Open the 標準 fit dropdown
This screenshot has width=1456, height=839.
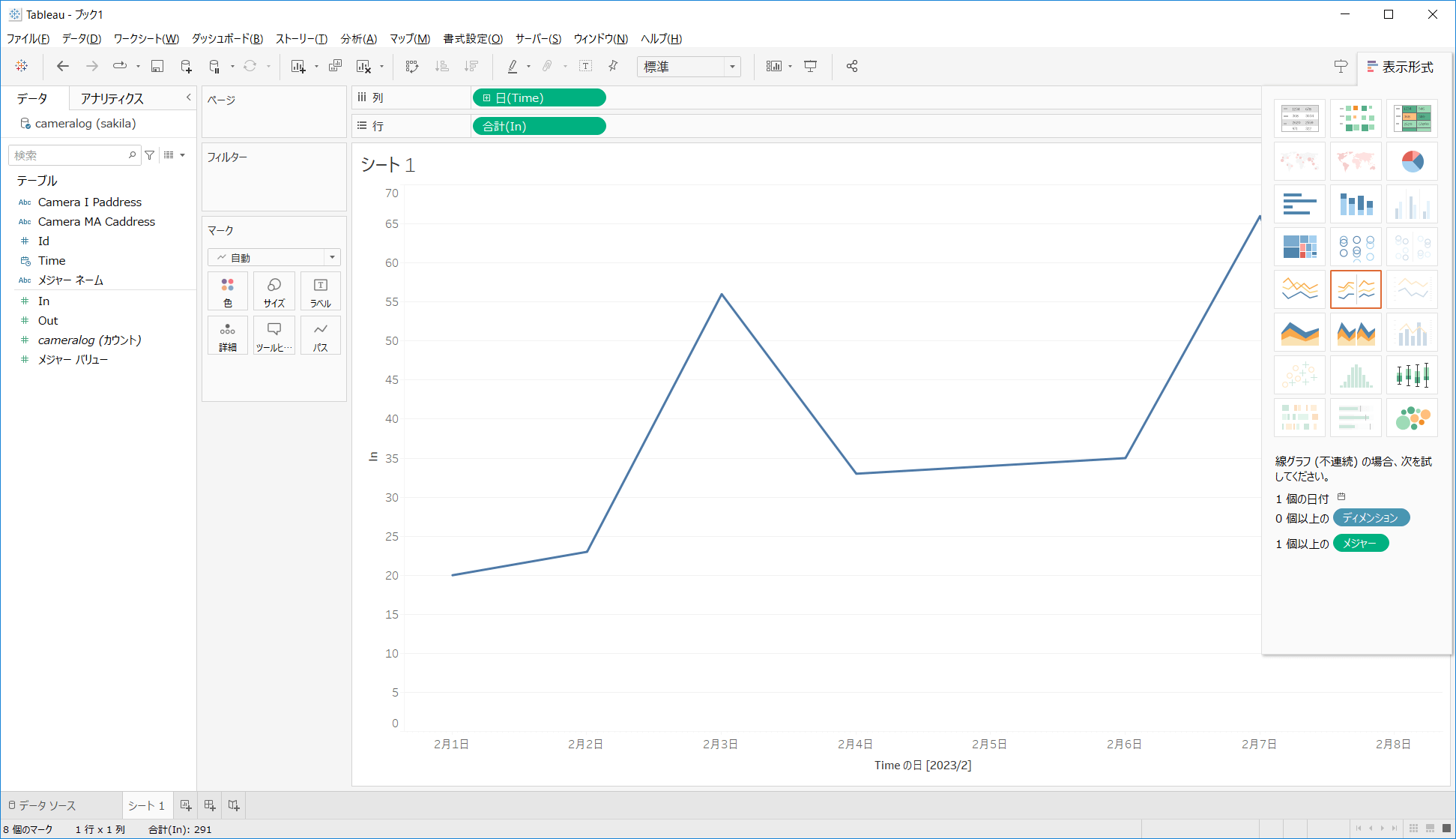point(689,67)
